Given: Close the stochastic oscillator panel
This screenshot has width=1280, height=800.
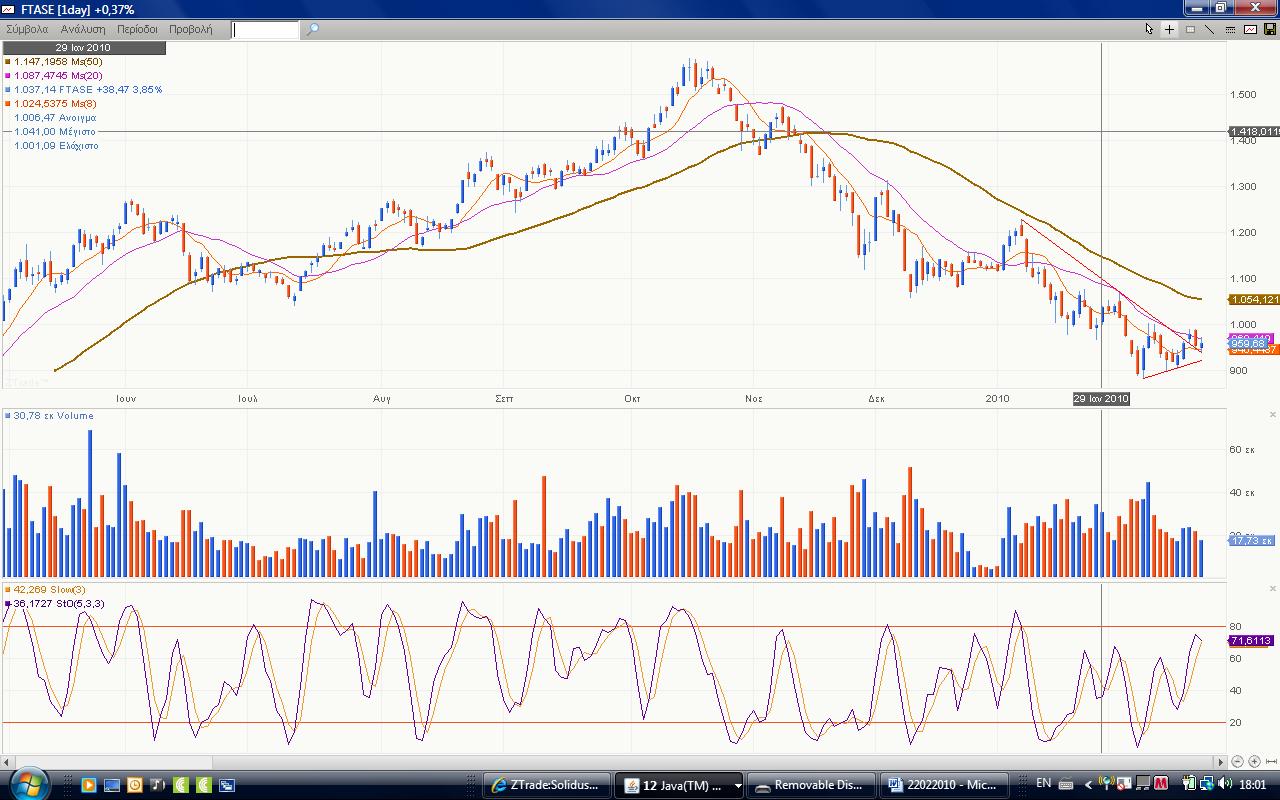Looking at the screenshot, I should tap(1273, 588).
